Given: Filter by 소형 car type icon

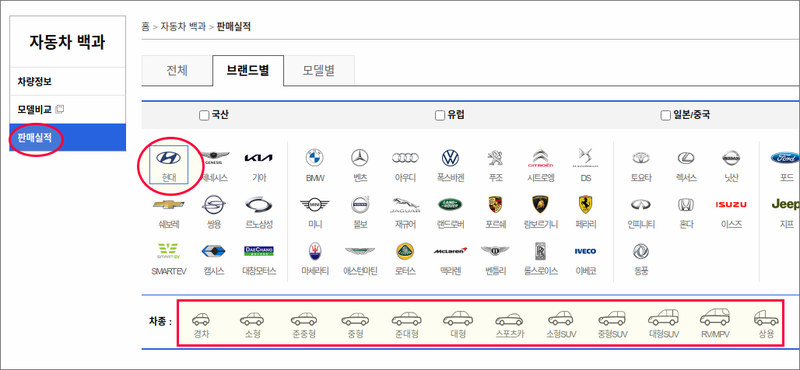Looking at the screenshot, I should point(252,320).
